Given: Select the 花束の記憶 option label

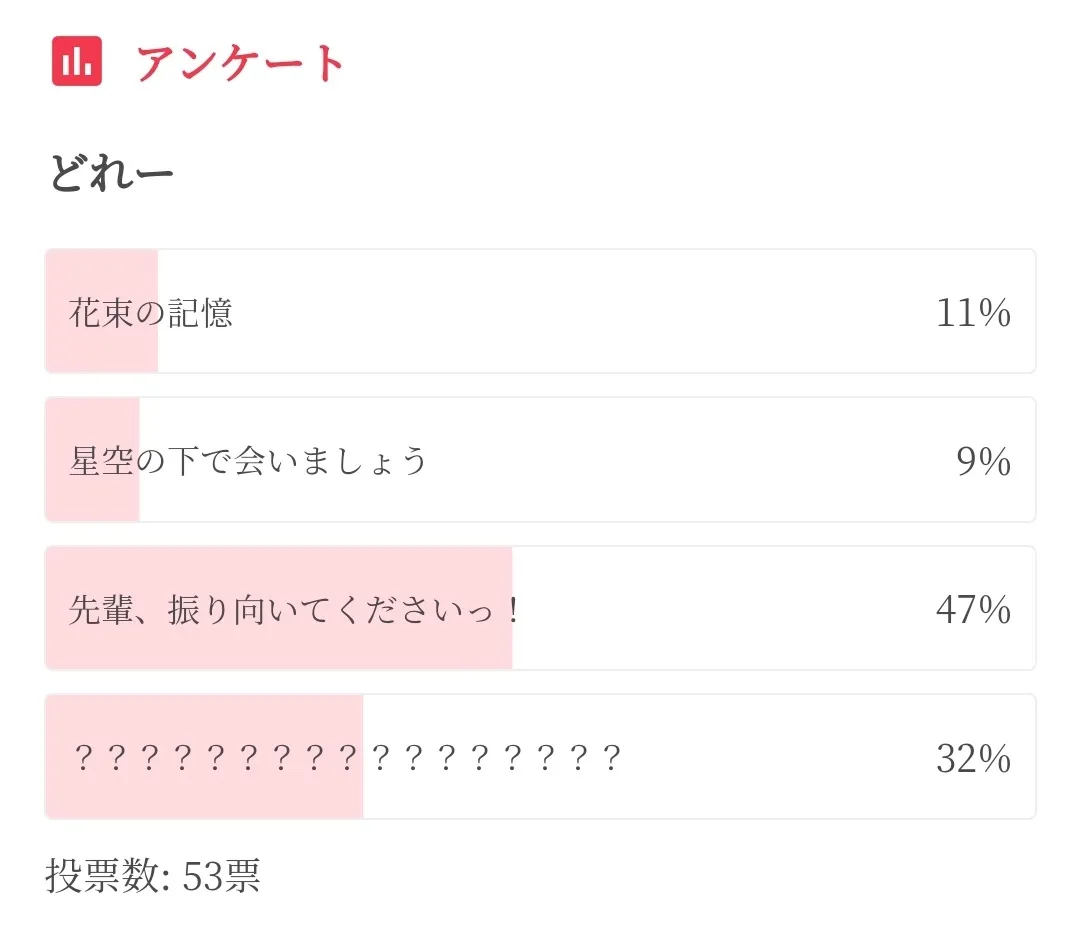Looking at the screenshot, I should point(151,313).
